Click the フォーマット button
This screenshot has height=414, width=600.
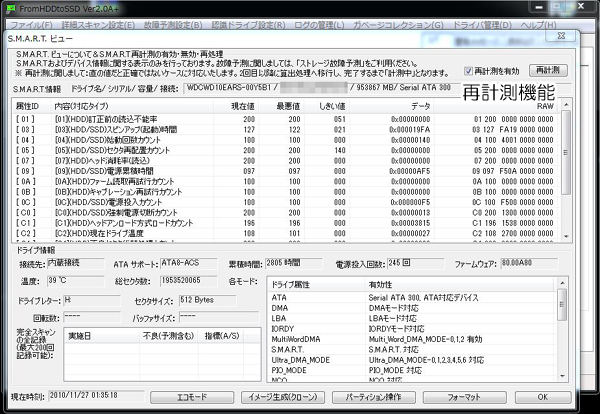(464, 397)
